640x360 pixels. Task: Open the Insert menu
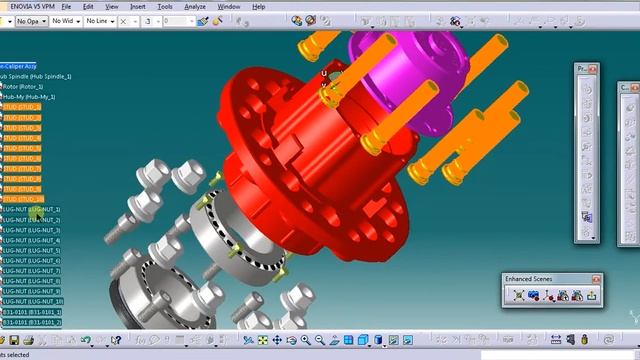point(138,7)
